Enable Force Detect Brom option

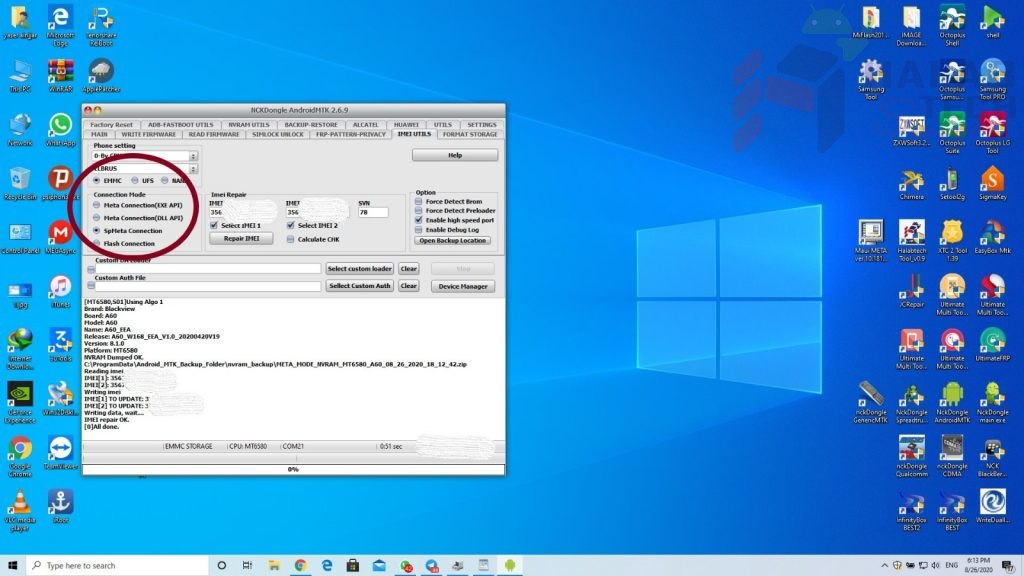tap(419, 202)
